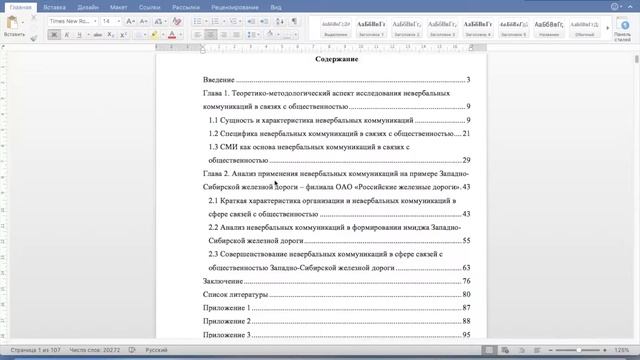
Task: Open the Макет ribbon tab
Action: coord(118,7)
